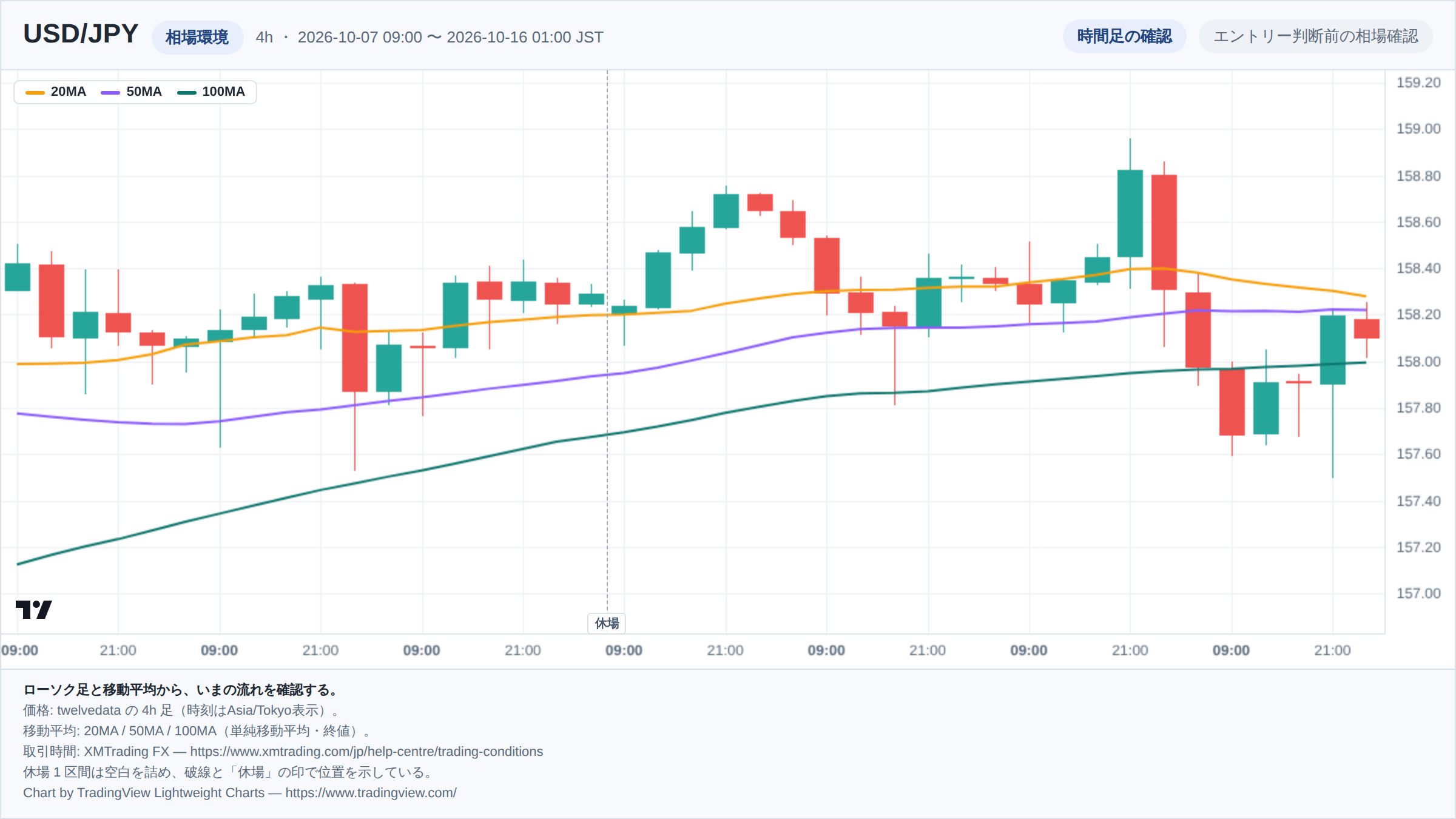The image size is (1456, 819).
Task: Click the 休場 1 区間 explanation line
Action: [228, 772]
